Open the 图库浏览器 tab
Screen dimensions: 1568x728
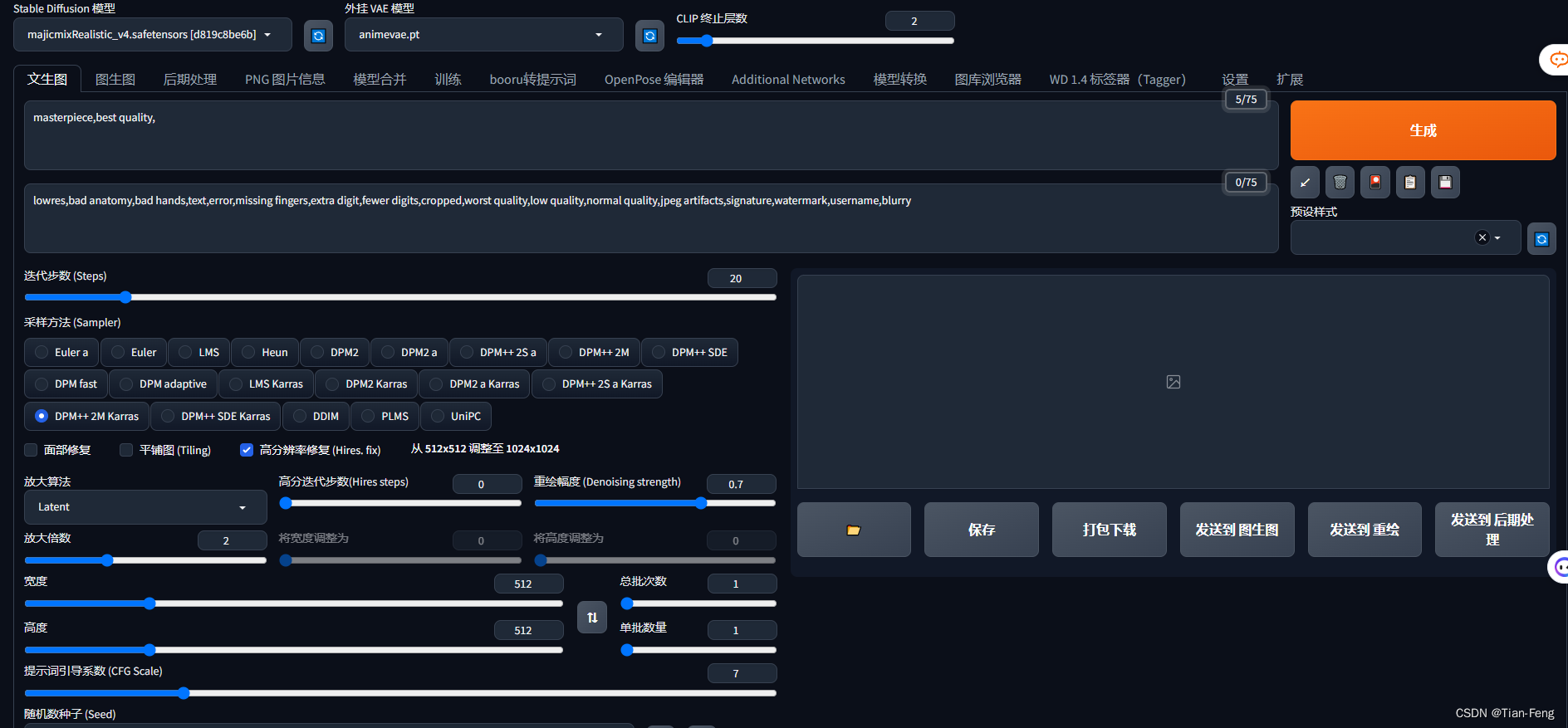point(987,79)
